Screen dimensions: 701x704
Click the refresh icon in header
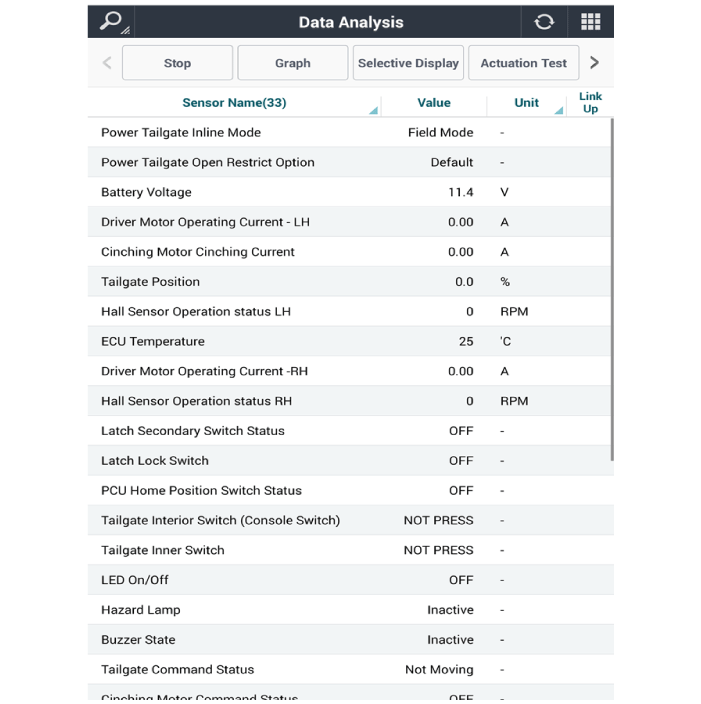544,22
